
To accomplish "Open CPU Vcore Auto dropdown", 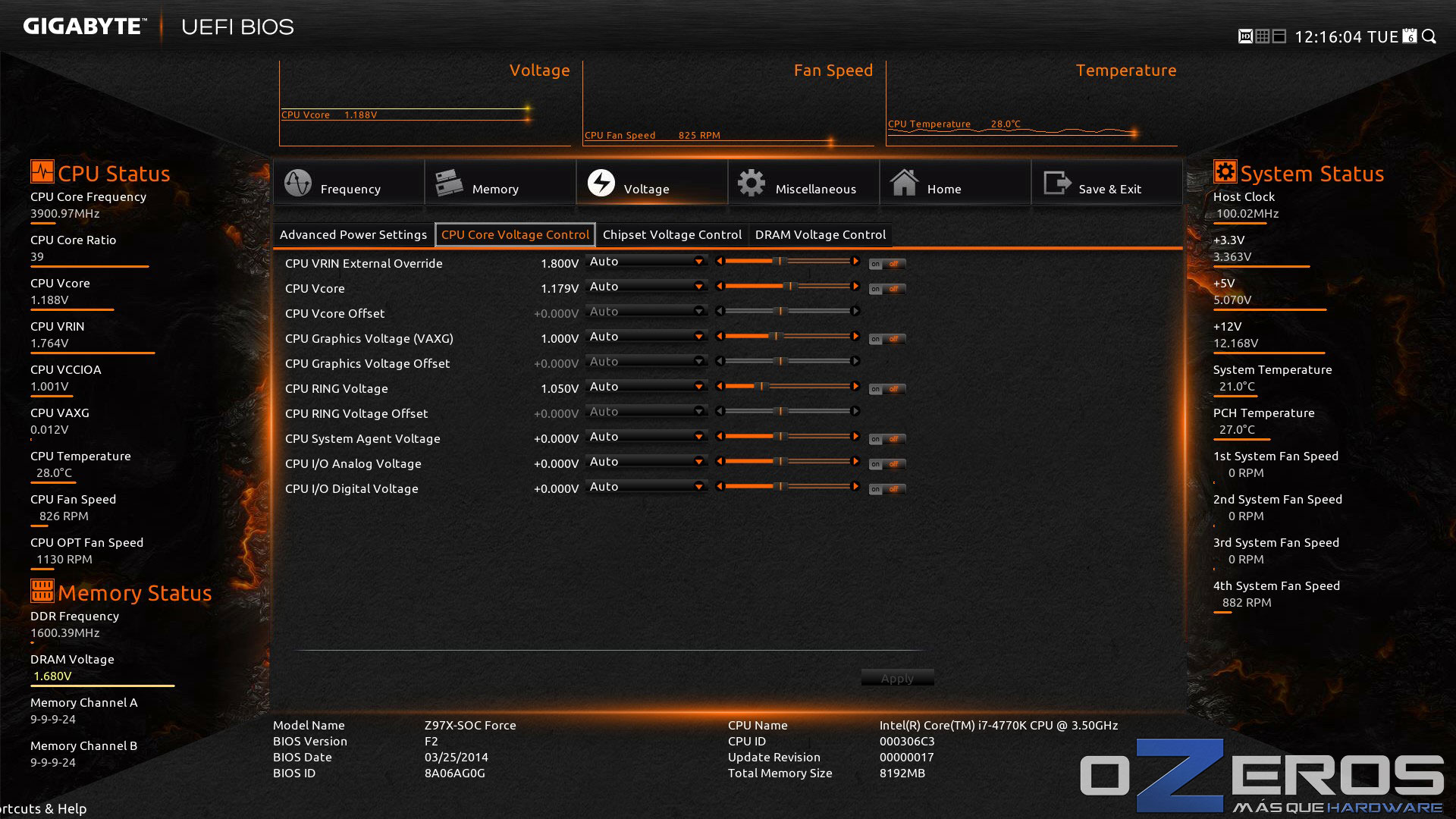I will tap(646, 287).
